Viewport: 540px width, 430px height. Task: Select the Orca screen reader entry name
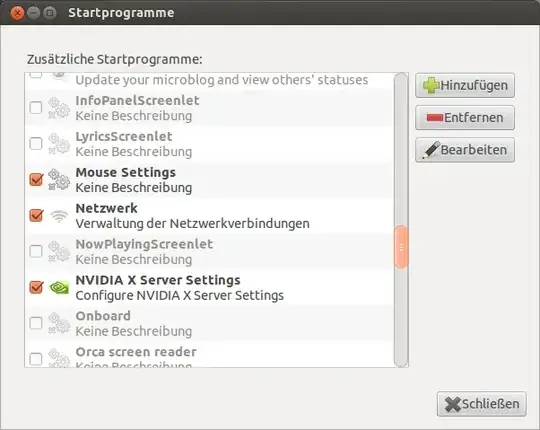click(x=136, y=352)
